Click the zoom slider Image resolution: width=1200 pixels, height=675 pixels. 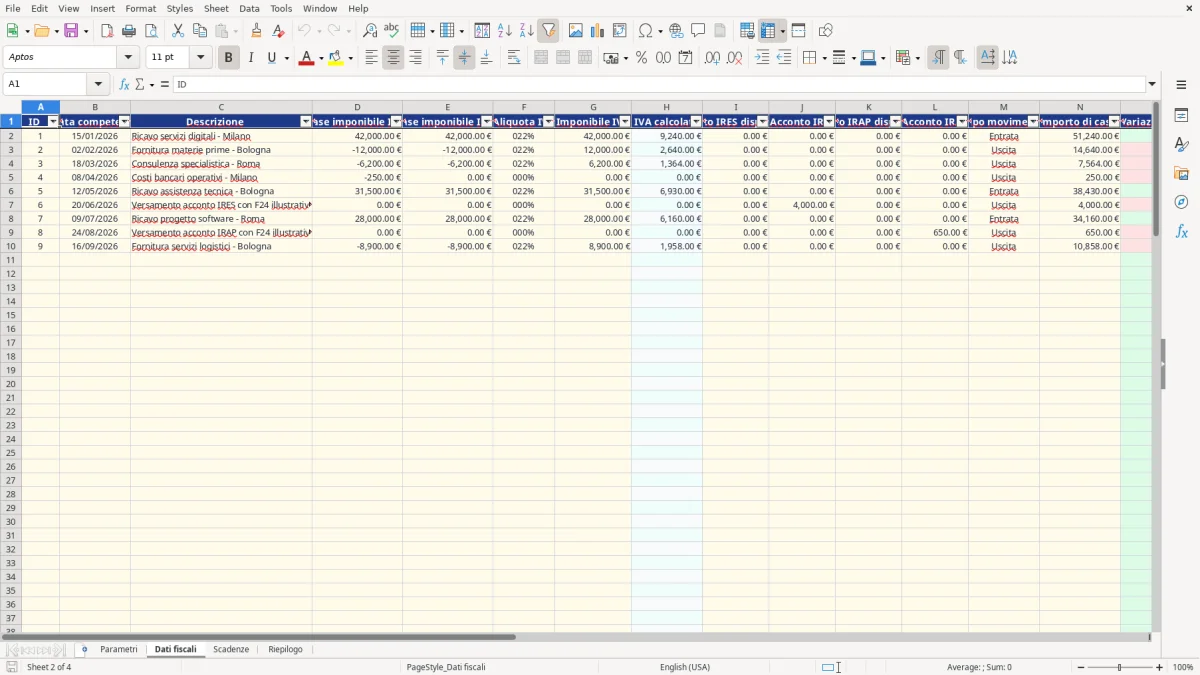(x=1119, y=667)
